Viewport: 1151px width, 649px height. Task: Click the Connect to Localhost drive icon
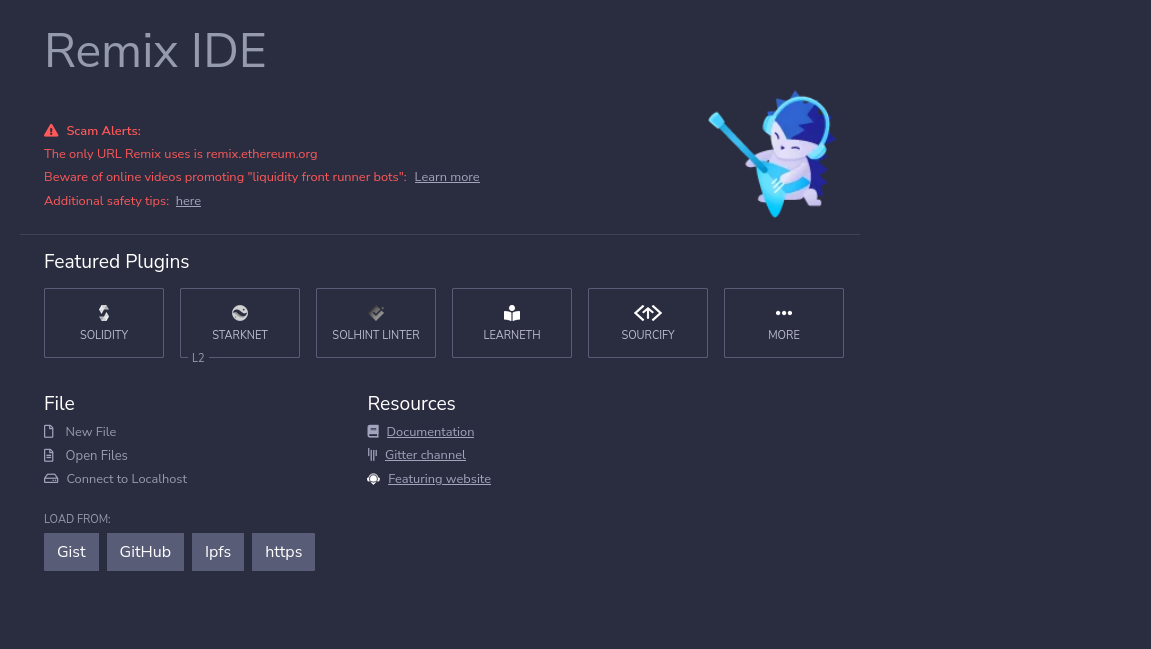point(51,479)
